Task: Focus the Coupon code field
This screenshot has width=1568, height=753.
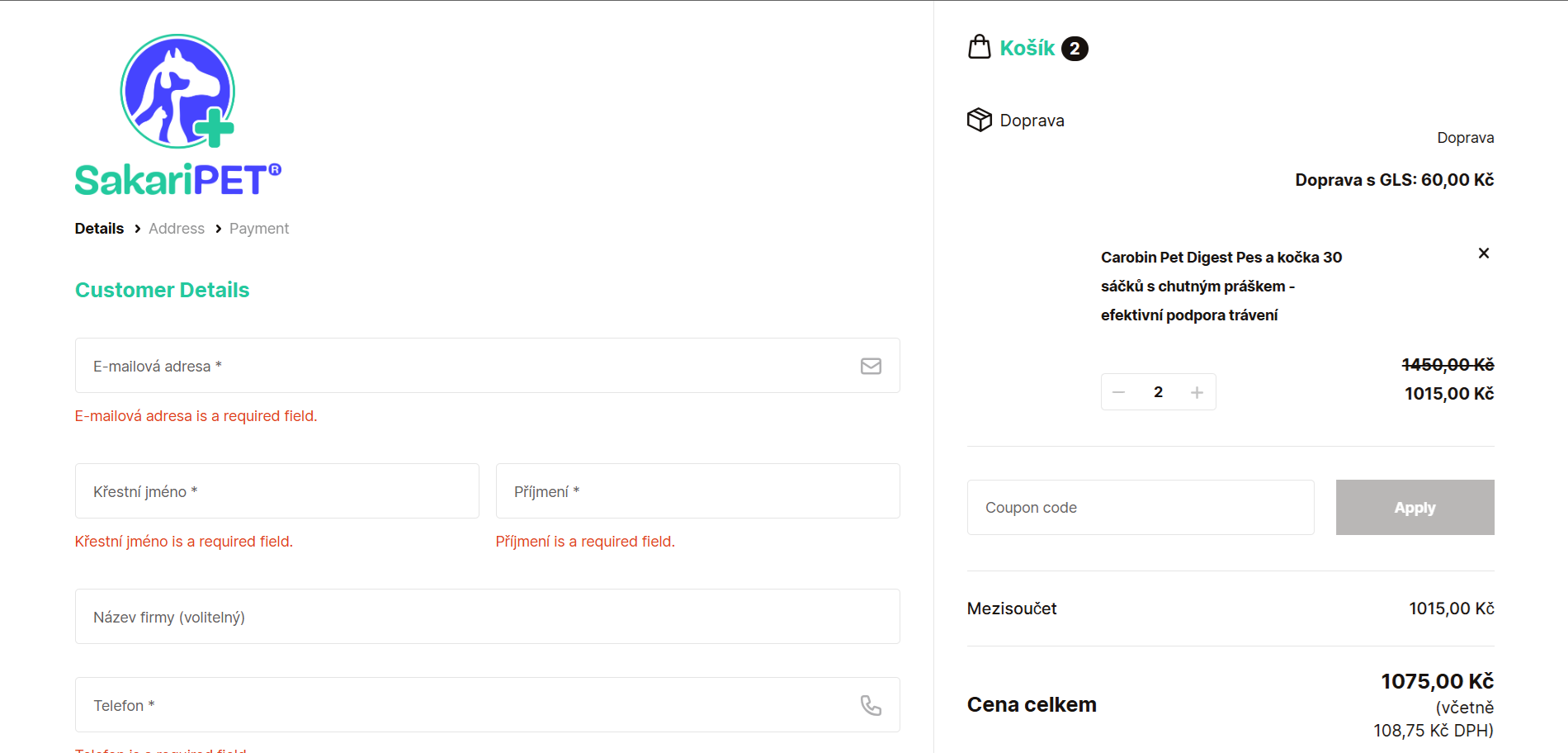Action: [x=1141, y=508]
